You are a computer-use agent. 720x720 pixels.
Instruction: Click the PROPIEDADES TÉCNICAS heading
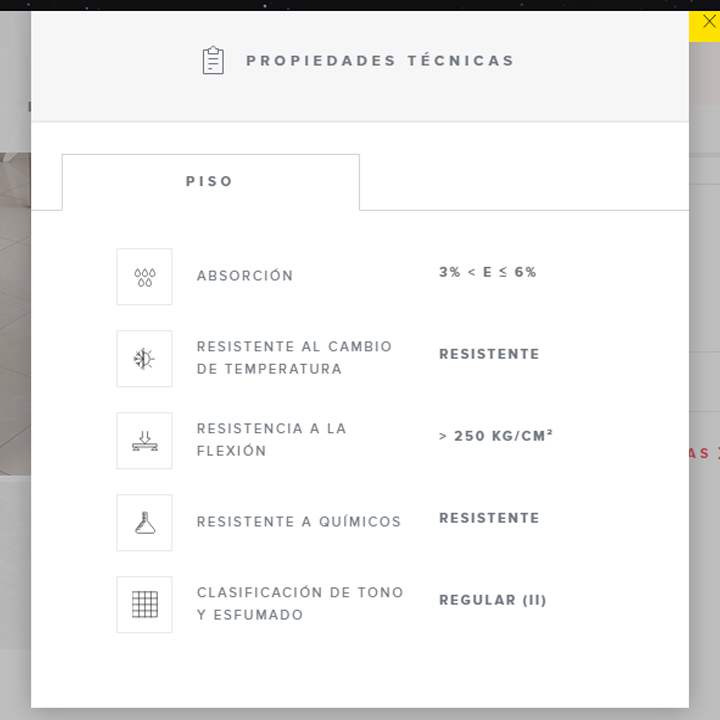(380, 61)
